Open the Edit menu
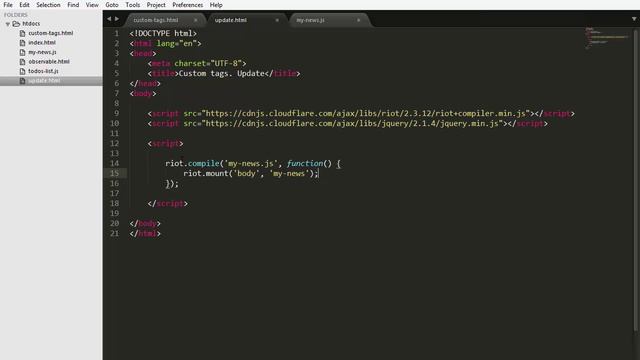 [24, 5]
